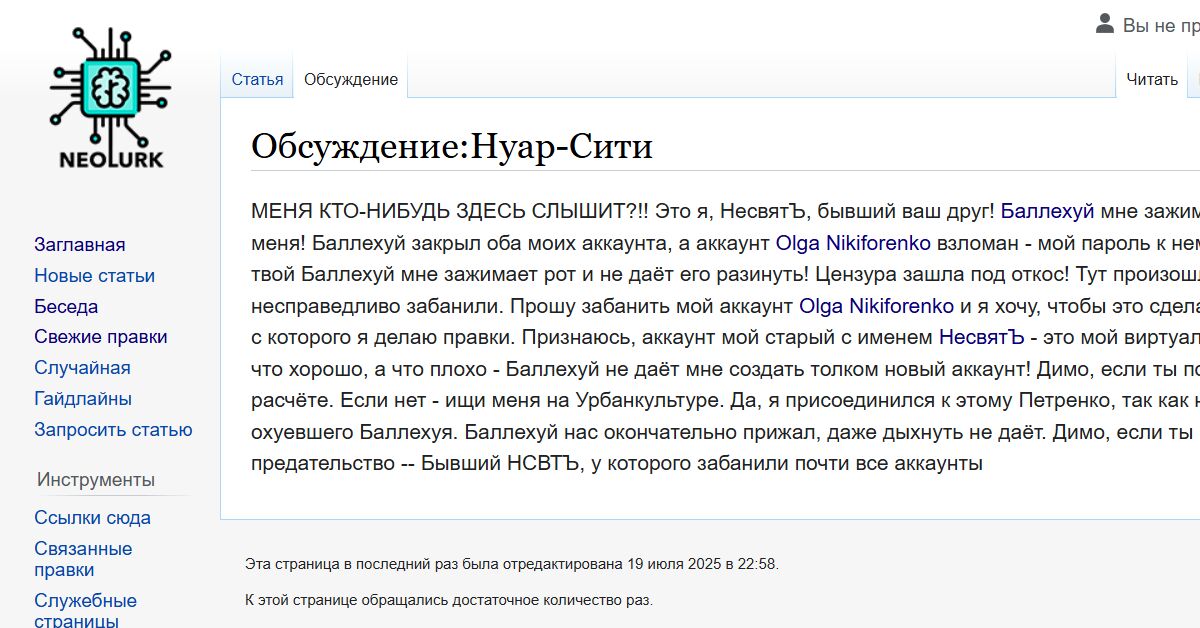
Task: Open first Olga Nikiforenko user link
Action: tap(853, 243)
